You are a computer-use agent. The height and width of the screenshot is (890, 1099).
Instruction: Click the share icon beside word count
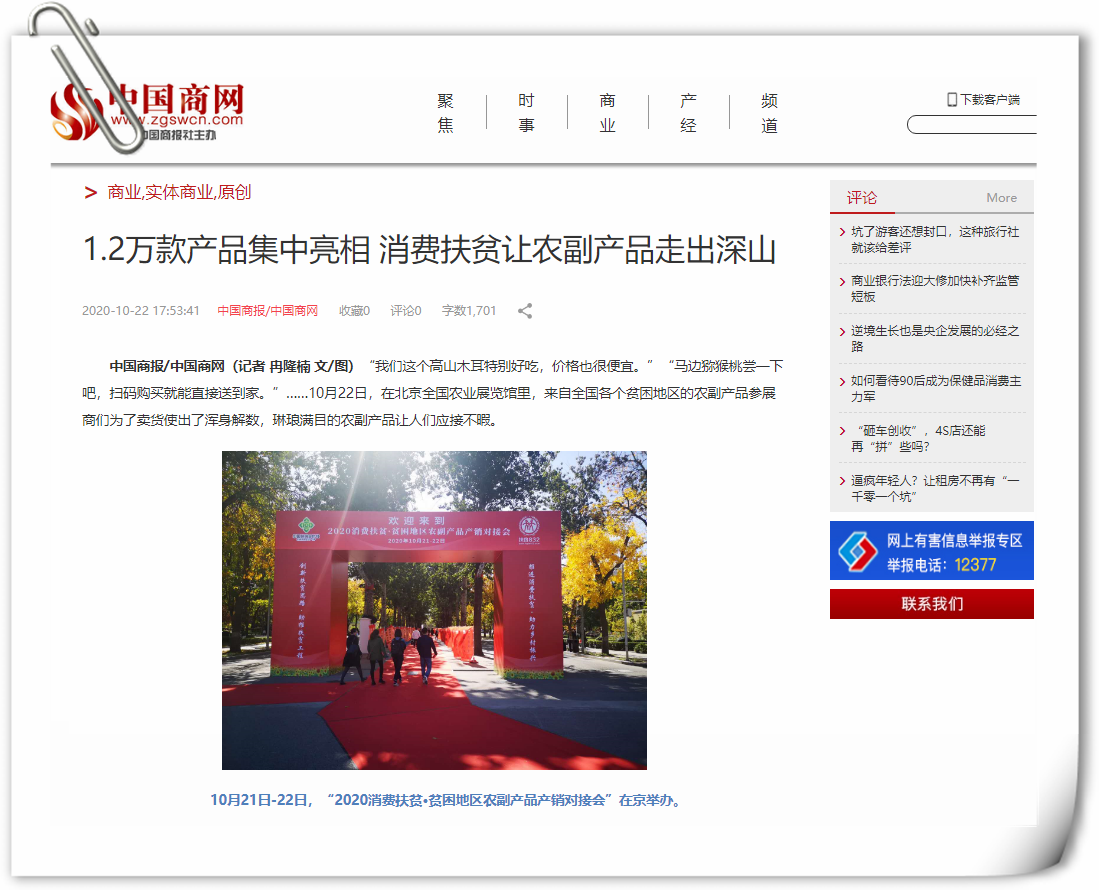(525, 311)
